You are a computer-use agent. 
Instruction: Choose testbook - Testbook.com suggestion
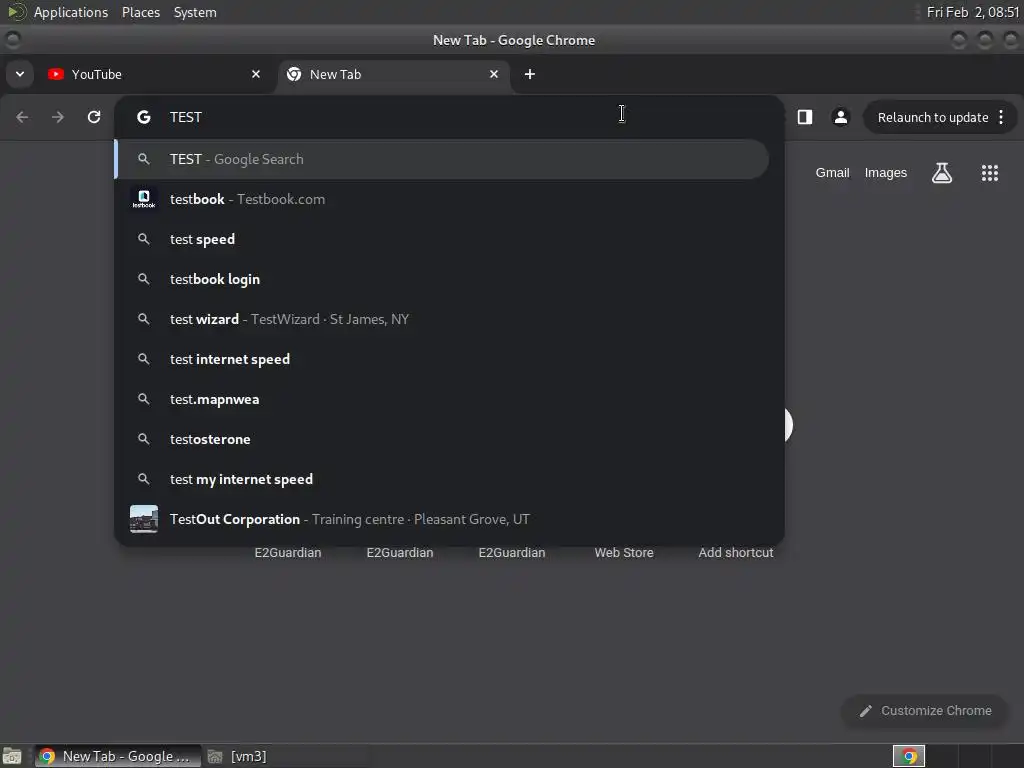click(x=442, y=199)
